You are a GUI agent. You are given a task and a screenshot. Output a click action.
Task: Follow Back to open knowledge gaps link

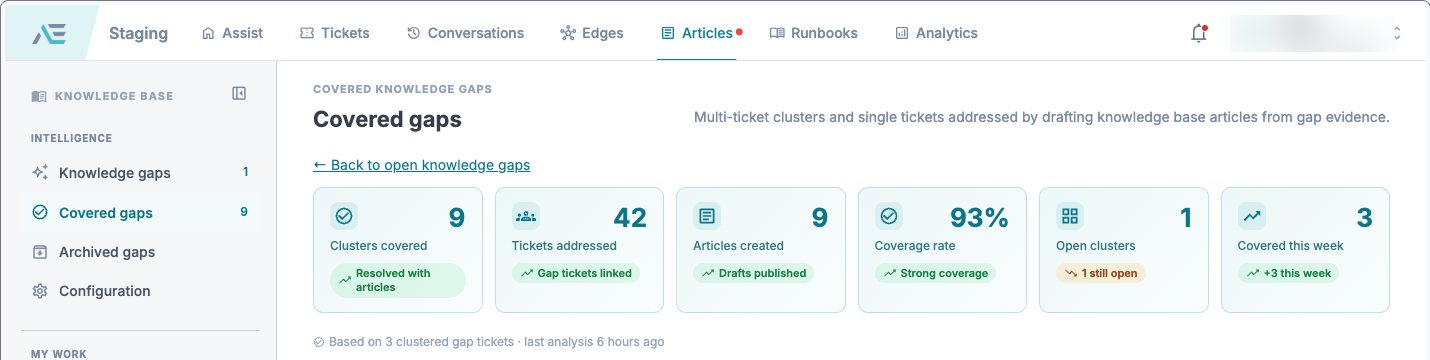421,165
